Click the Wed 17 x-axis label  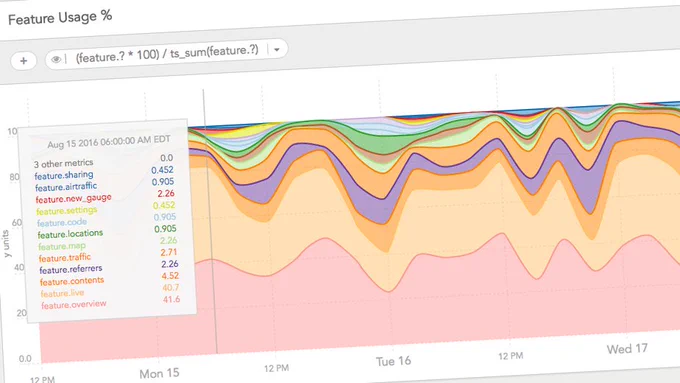coord(627,349)
